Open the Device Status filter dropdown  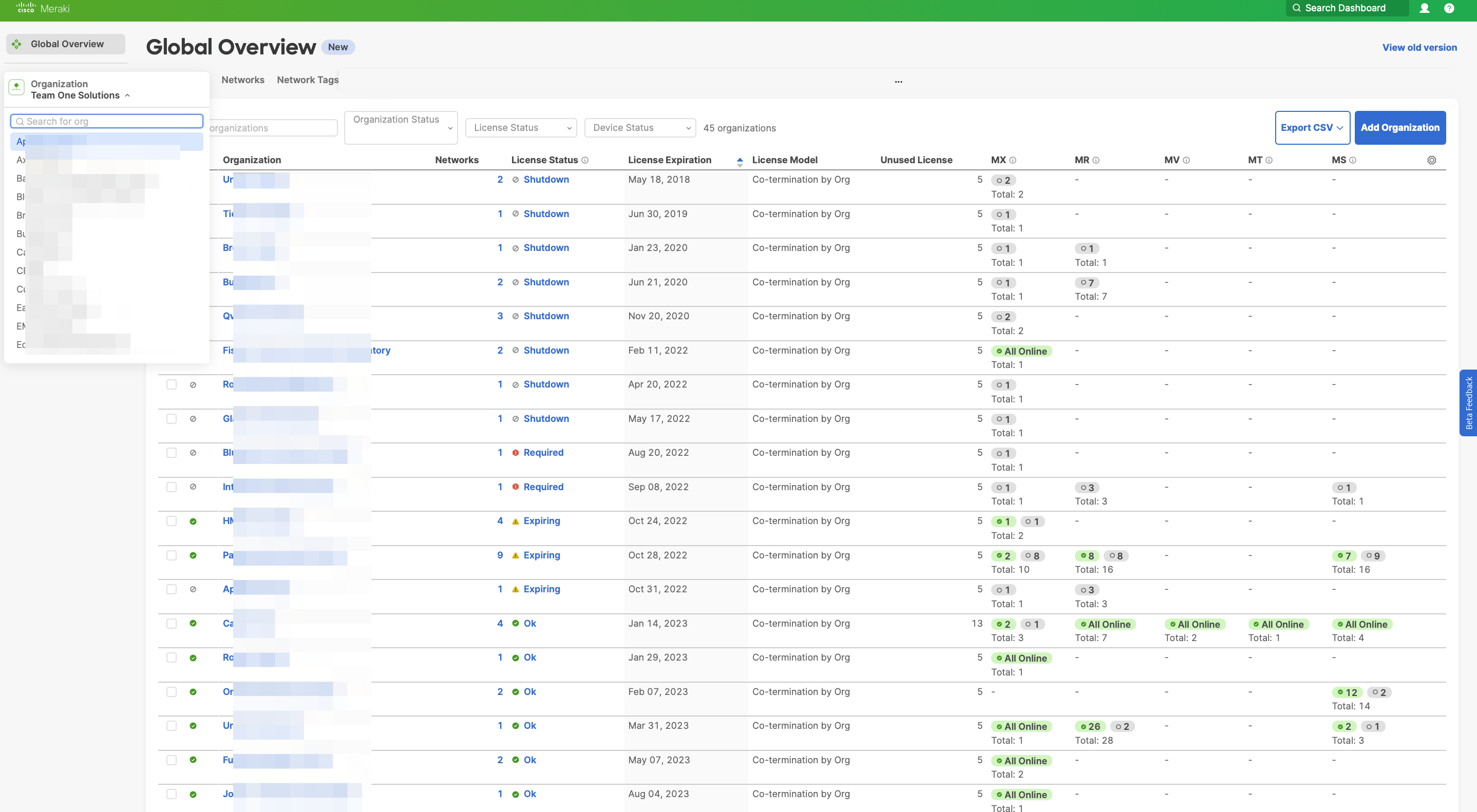[640, 127]
